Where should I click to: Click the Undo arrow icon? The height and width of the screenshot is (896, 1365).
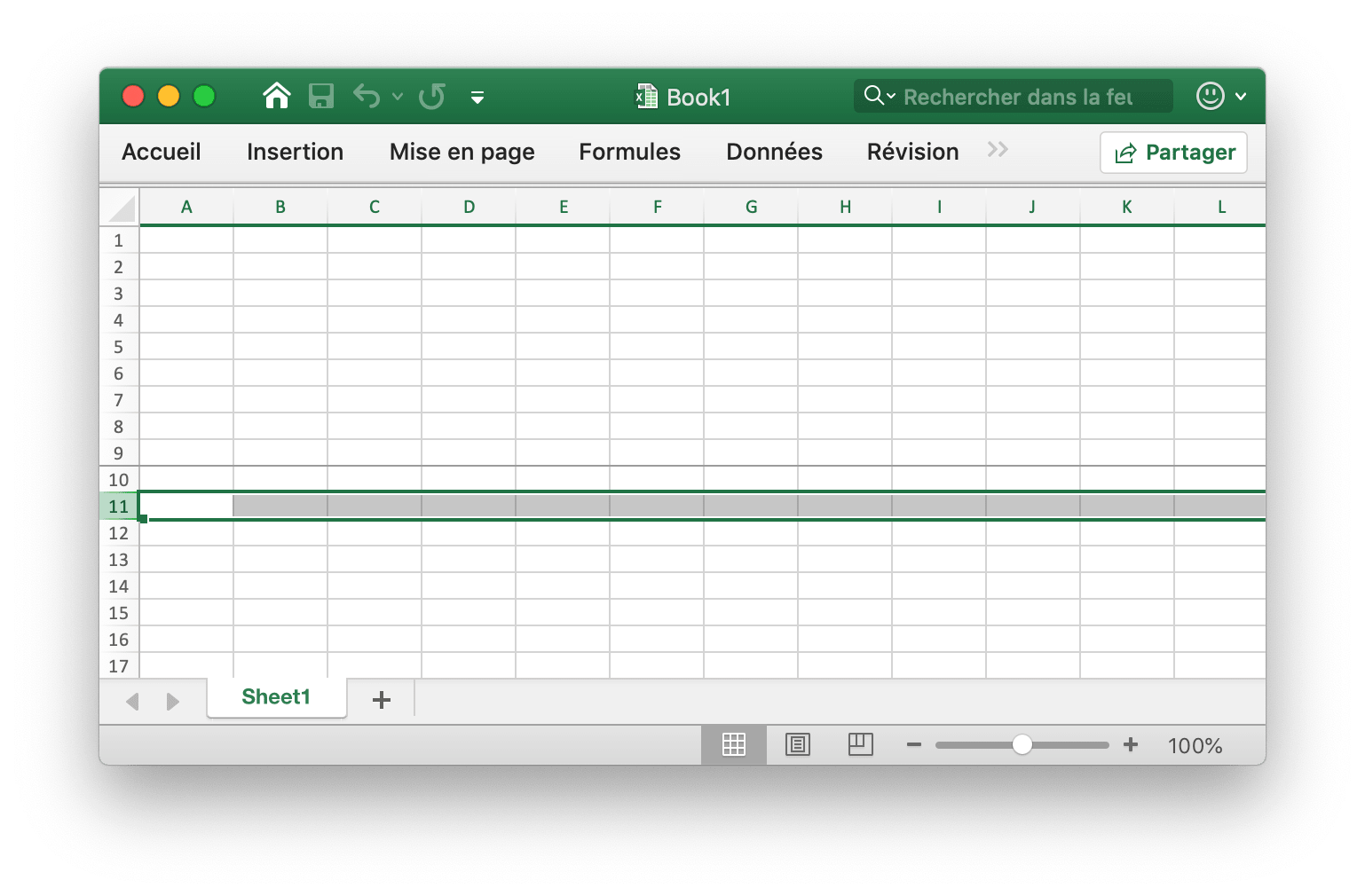tap(366, 96)
